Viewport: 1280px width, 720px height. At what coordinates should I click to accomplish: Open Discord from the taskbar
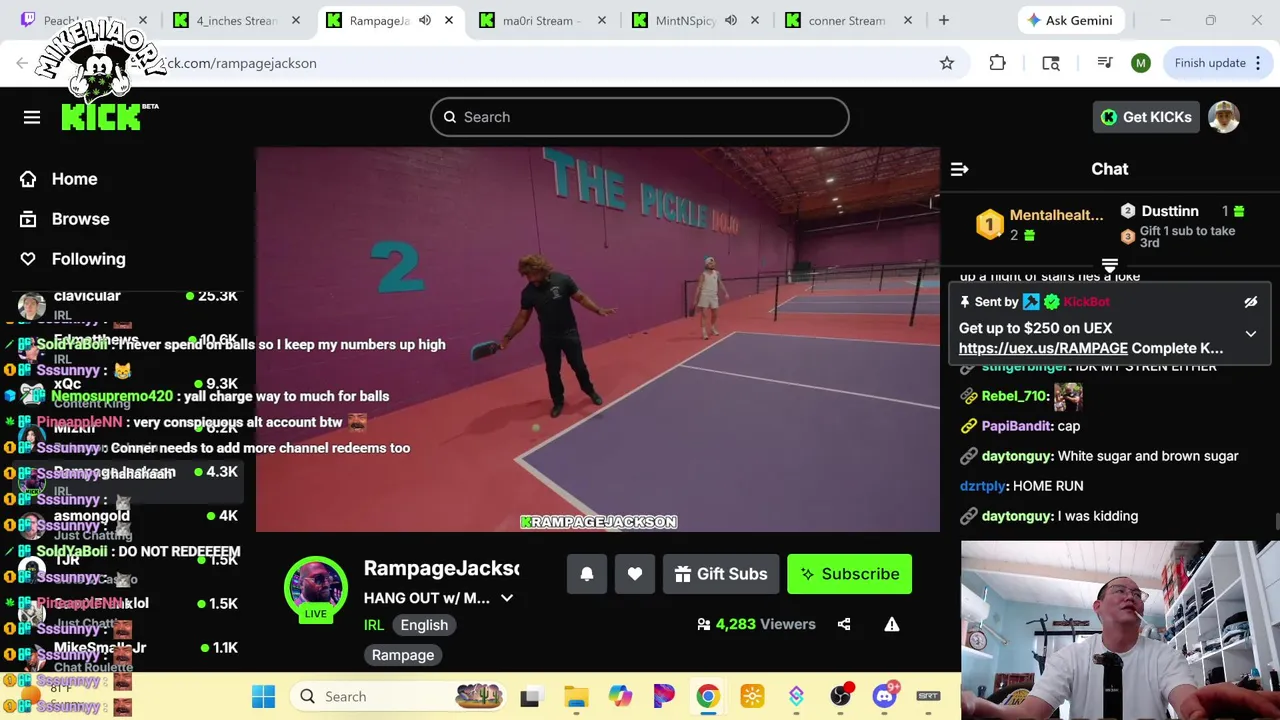click(x=885, y=697)
